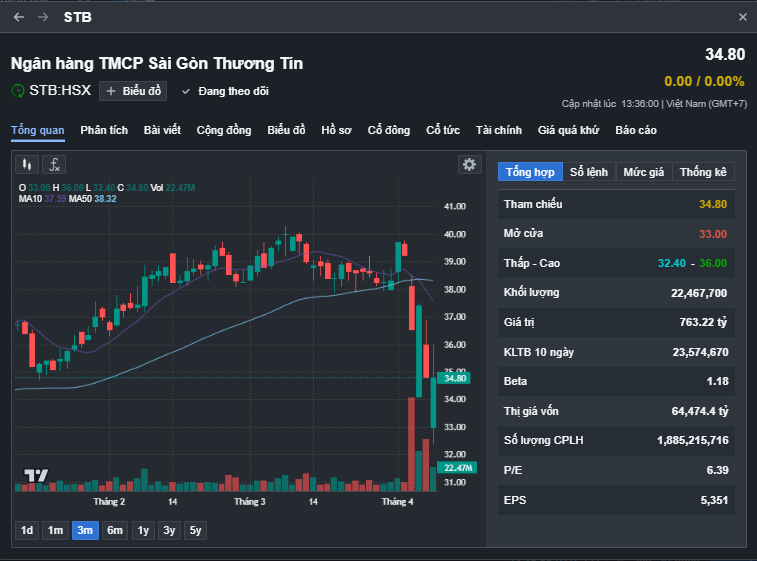757x561 pixels.
Task: Open the 'Giá quá khứ' tab
Action: [568, 130]
